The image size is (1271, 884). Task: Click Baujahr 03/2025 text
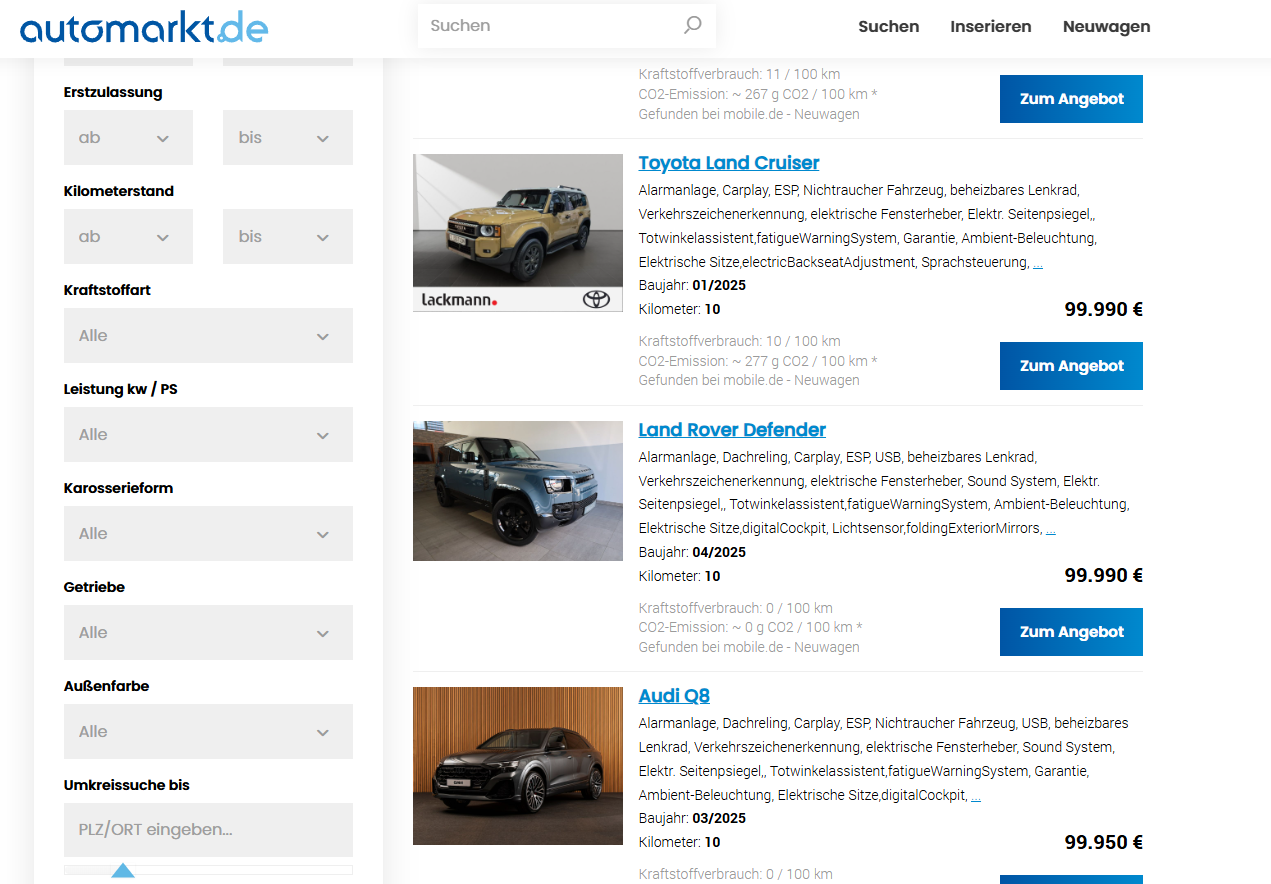coord(692,819)
